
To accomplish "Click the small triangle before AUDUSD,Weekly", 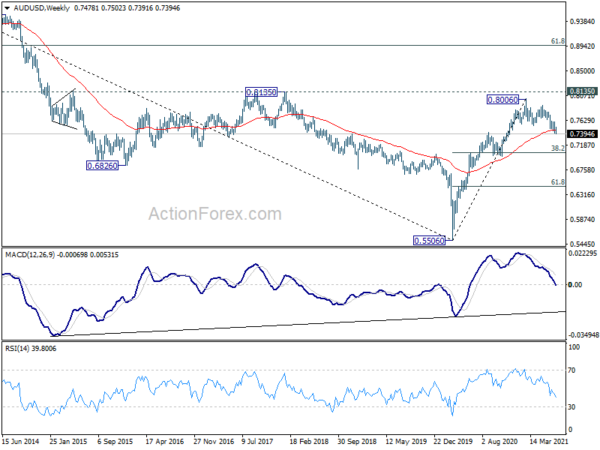I will point(7,8).
